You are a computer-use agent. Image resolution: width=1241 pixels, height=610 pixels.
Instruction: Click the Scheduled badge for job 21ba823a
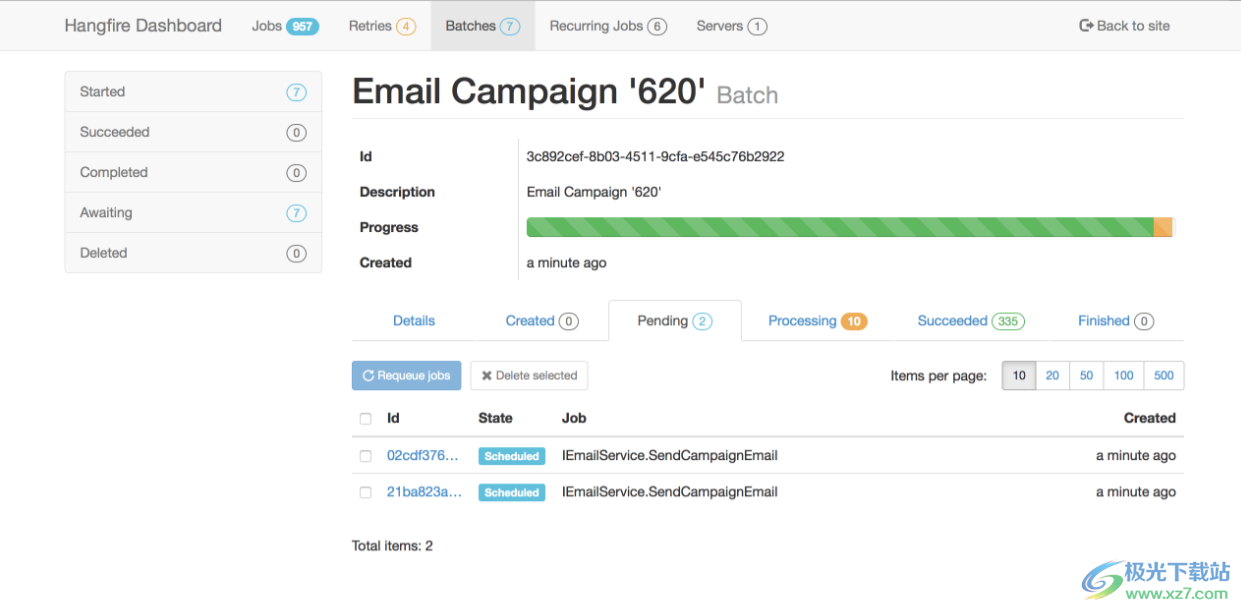512,493
